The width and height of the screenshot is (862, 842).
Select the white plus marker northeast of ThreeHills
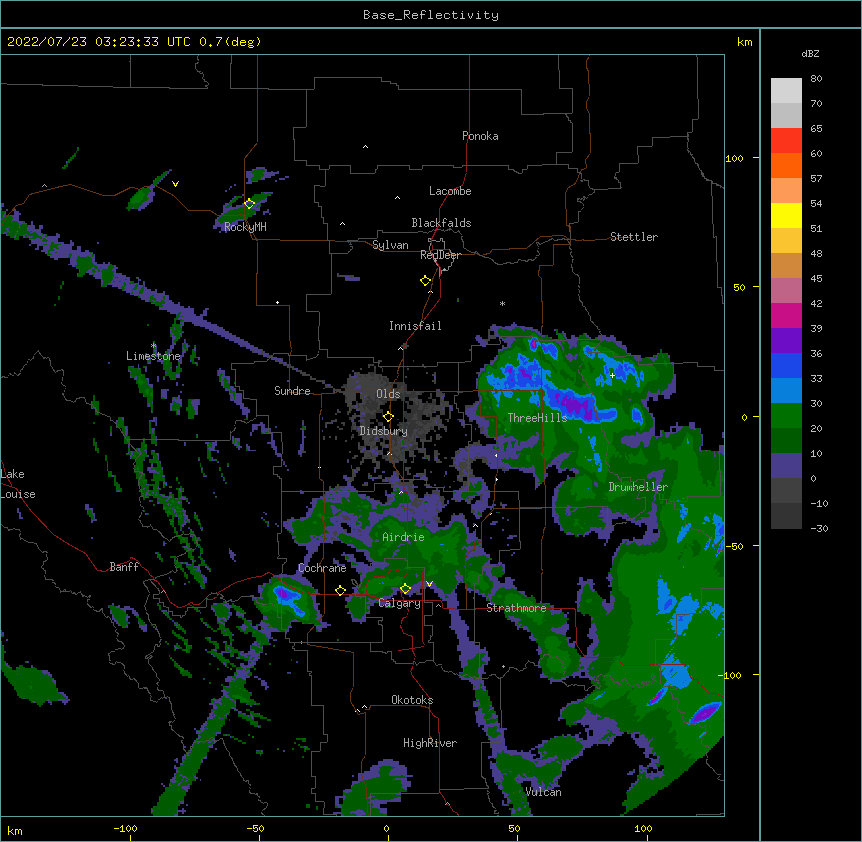coord(612,375)
